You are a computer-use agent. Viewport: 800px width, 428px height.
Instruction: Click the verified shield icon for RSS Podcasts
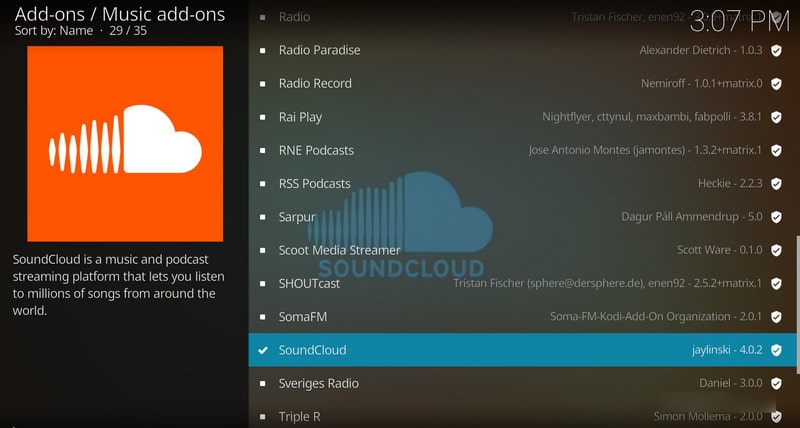coord(776,184)
